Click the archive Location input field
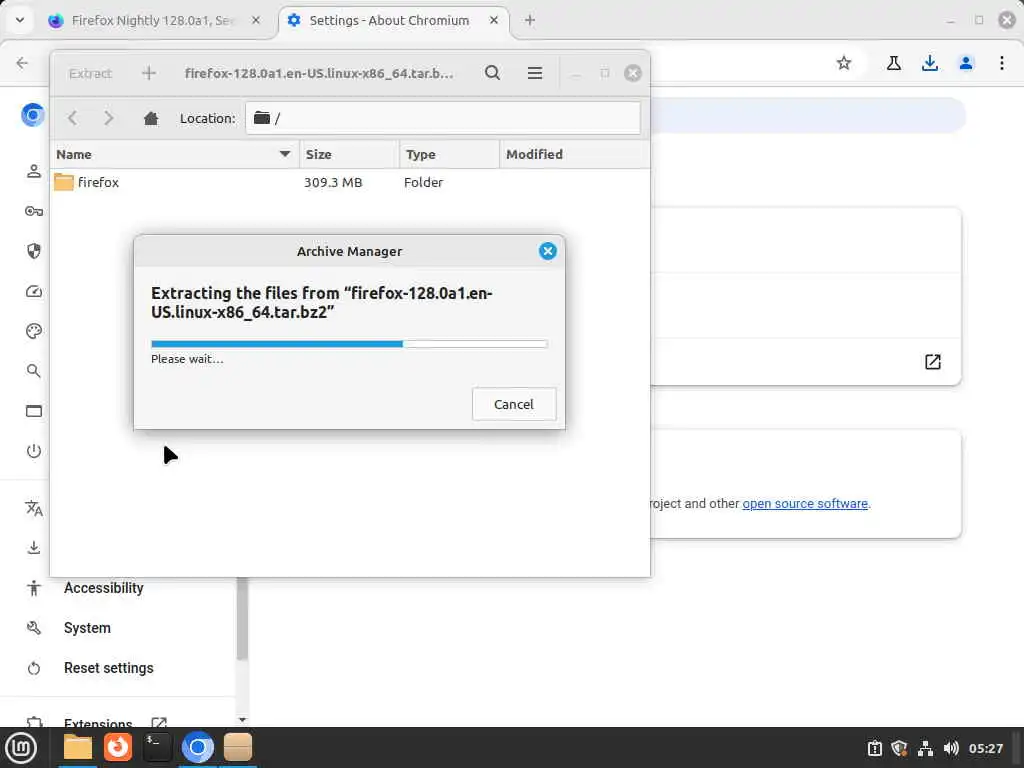Viewport: 1024px width, 768px height. click(x=443, y=118)
